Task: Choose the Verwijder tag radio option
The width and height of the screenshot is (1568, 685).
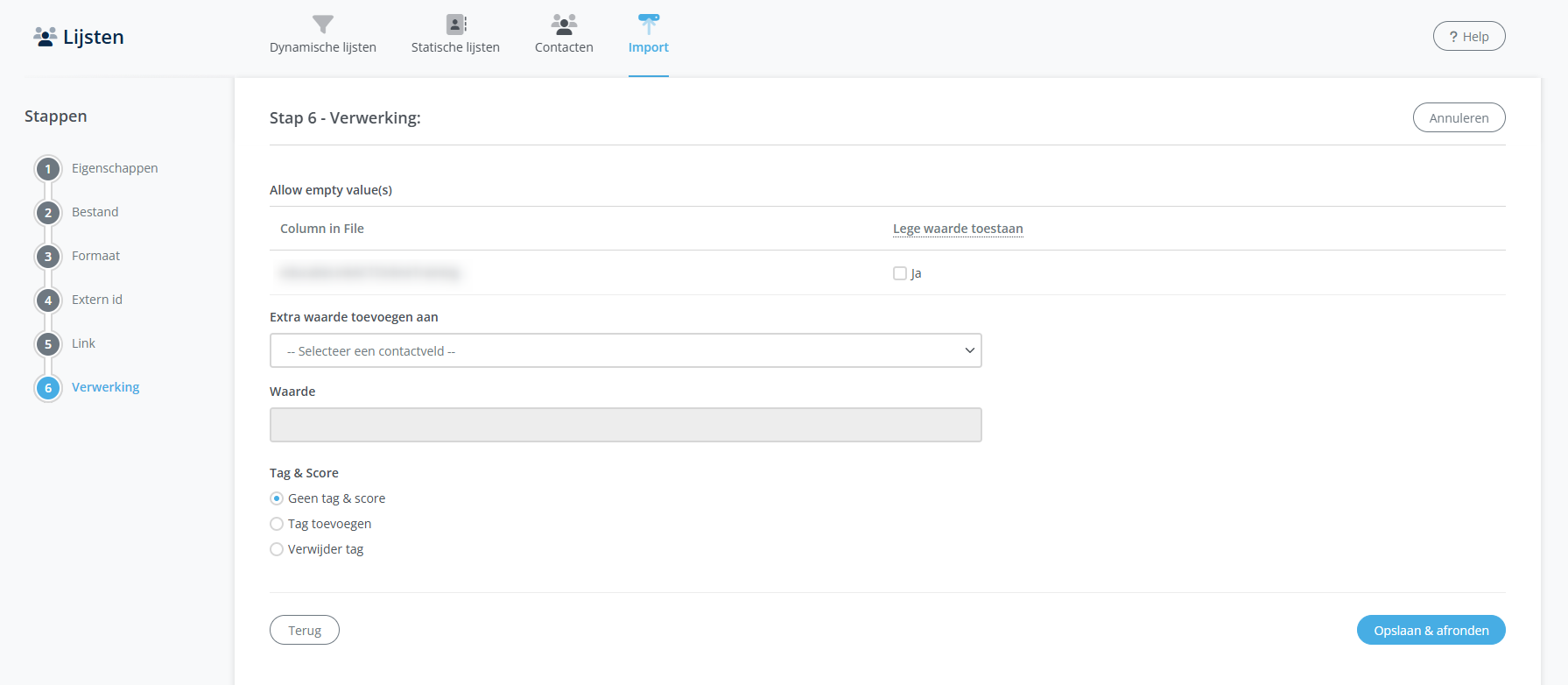Action: pyautogui.click(x=277, y=549)
